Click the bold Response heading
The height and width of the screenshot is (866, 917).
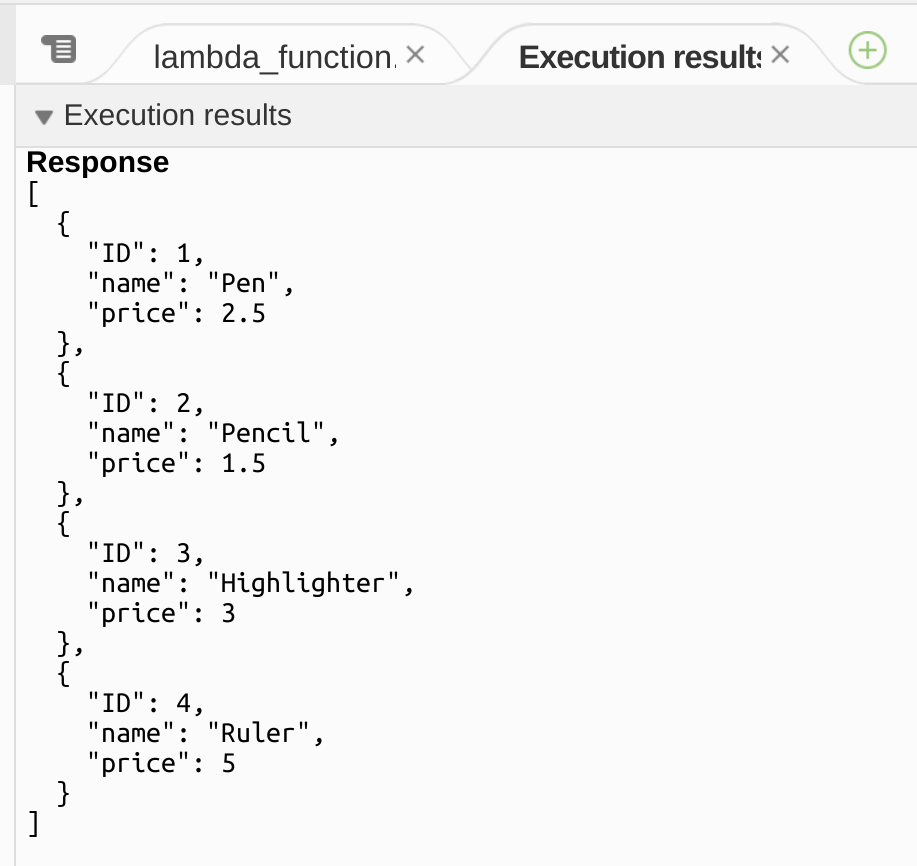click(98, 162)
